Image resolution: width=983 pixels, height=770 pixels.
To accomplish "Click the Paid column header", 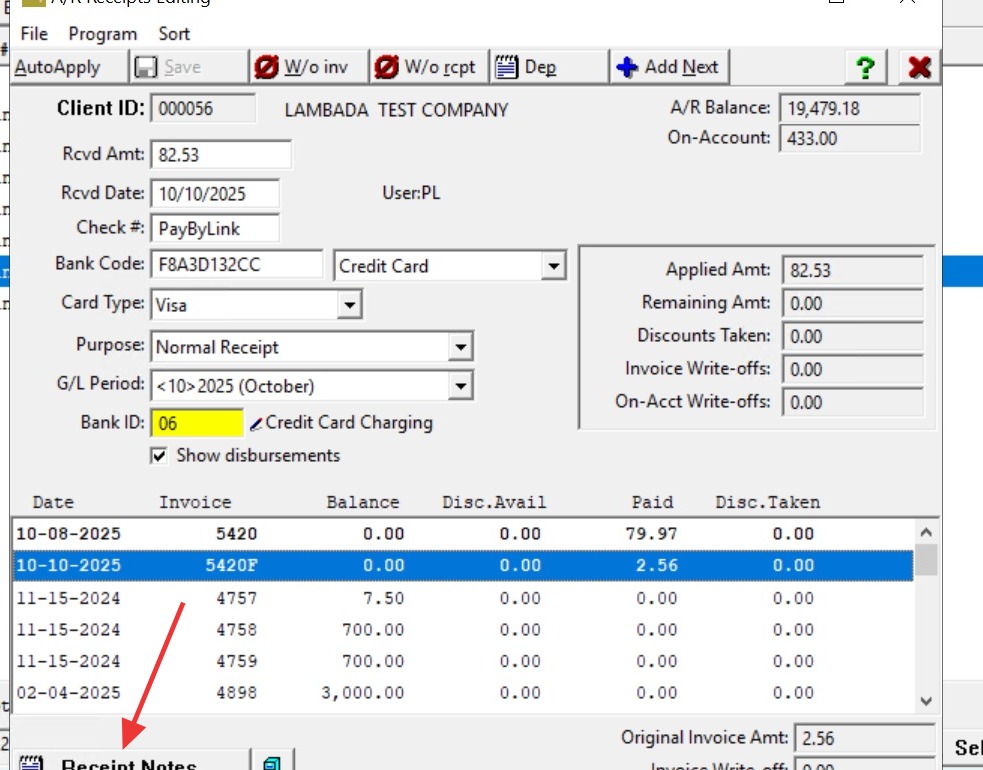I will 653,502.
